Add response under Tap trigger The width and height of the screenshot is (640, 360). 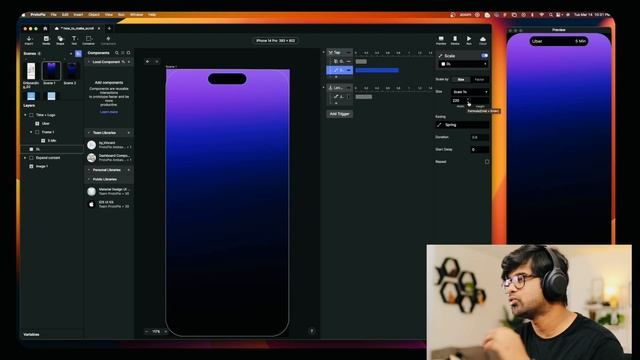[336, 77]
